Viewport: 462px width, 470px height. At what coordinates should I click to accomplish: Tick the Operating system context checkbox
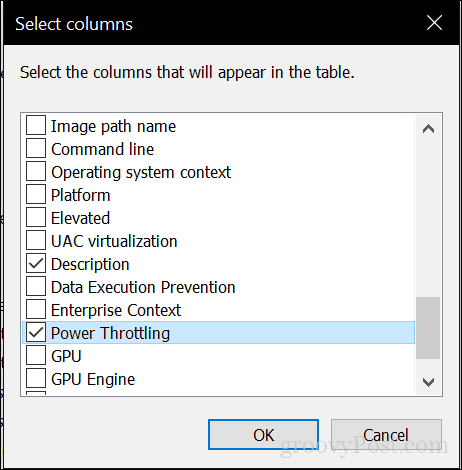36,171
